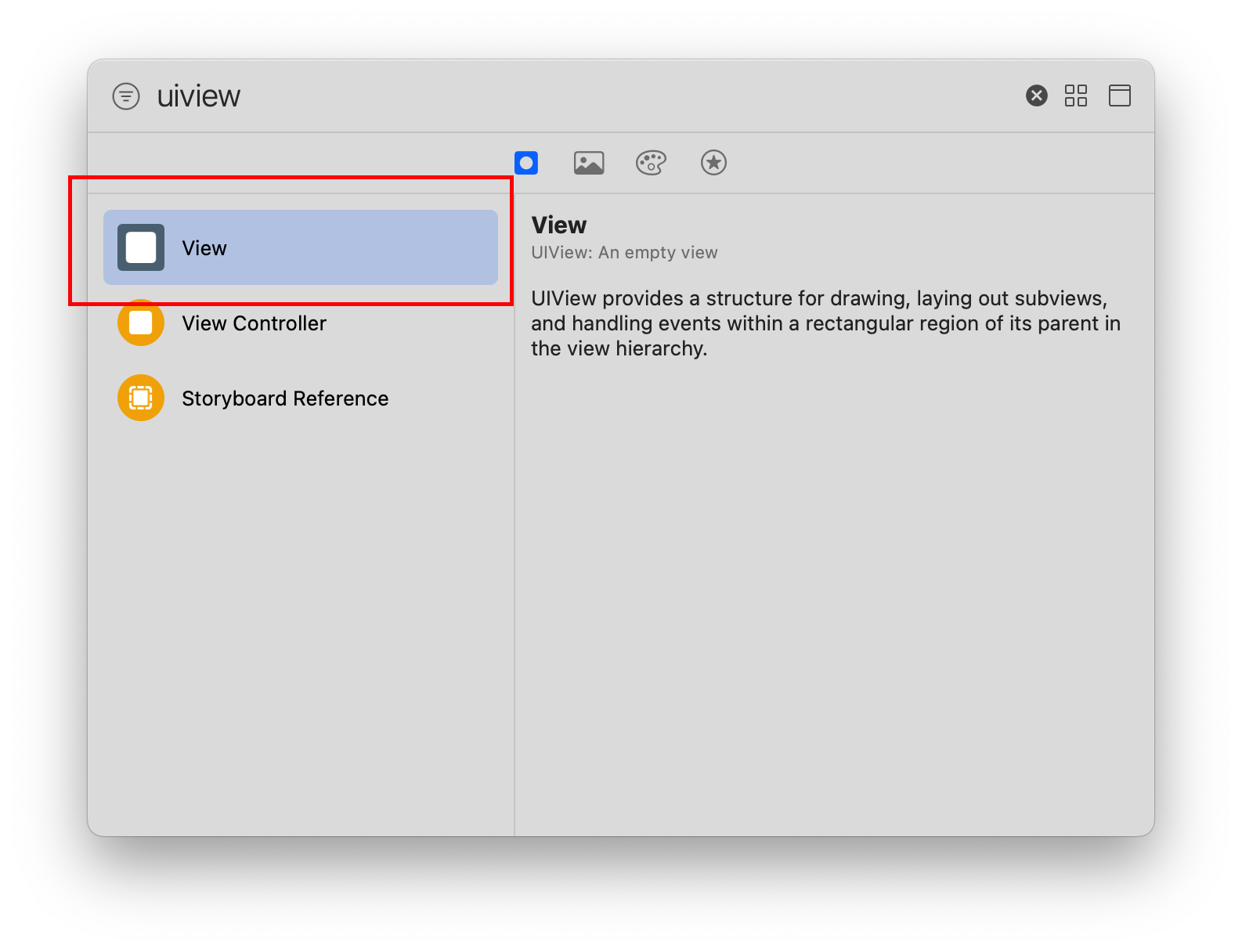1242x952 pixels.
Task: Click the UIView description paragraph
Action: point(825,323)
